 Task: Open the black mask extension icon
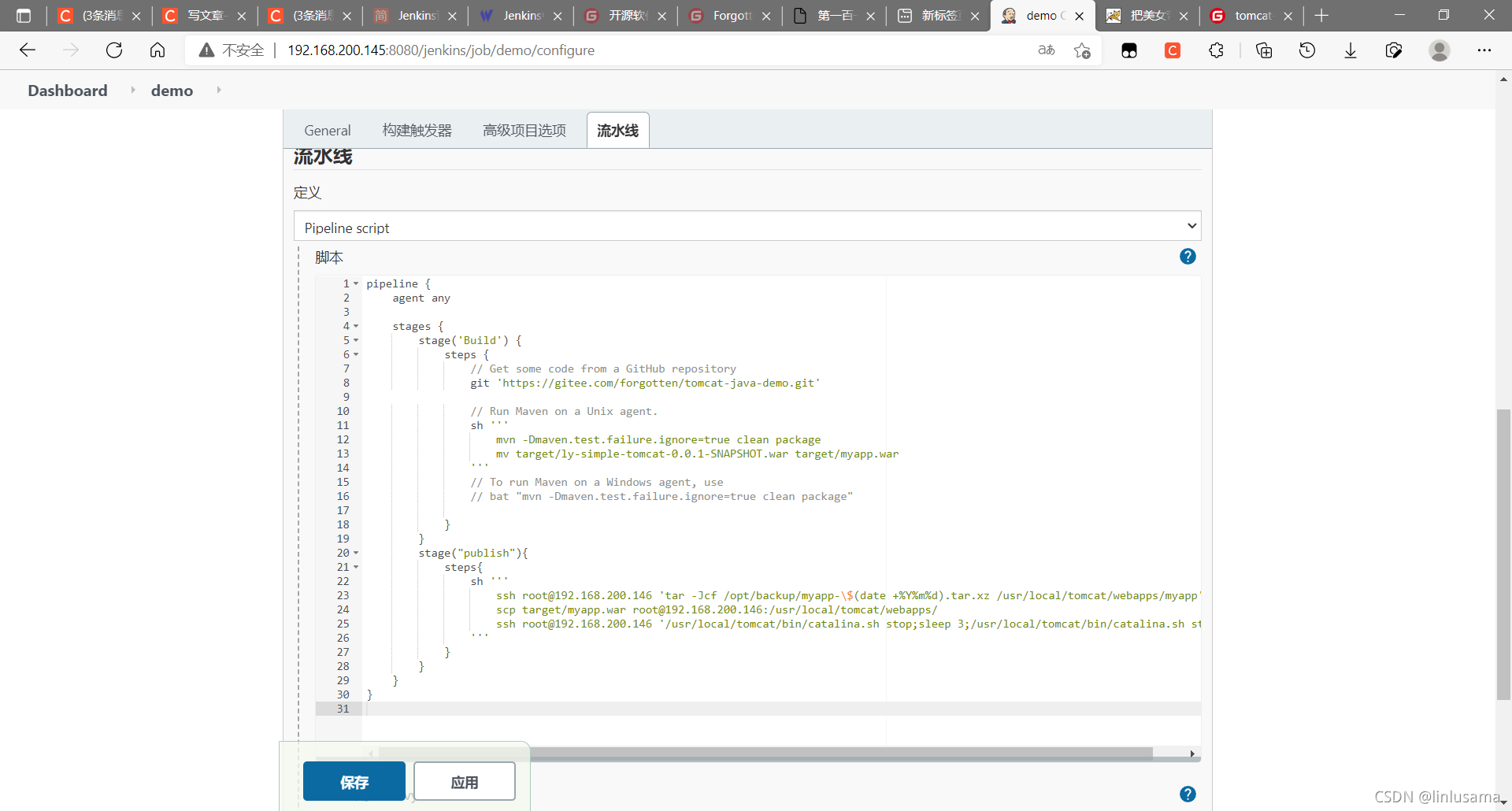pyautogui.click(x=1129, y=50)
